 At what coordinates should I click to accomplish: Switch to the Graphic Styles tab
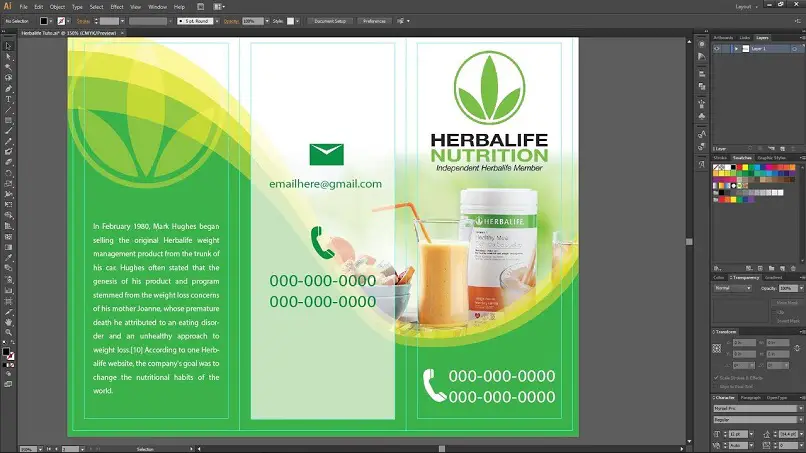tap(772, 158)
